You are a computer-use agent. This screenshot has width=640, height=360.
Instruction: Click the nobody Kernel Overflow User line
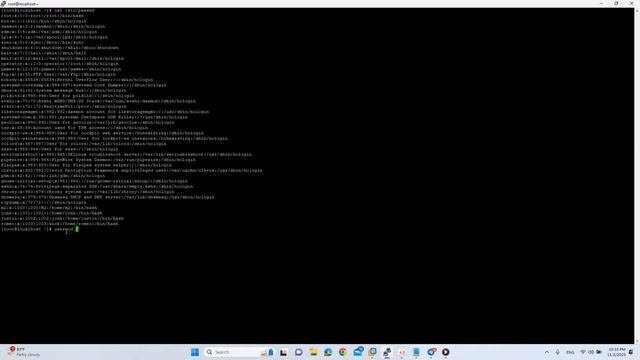77,80
